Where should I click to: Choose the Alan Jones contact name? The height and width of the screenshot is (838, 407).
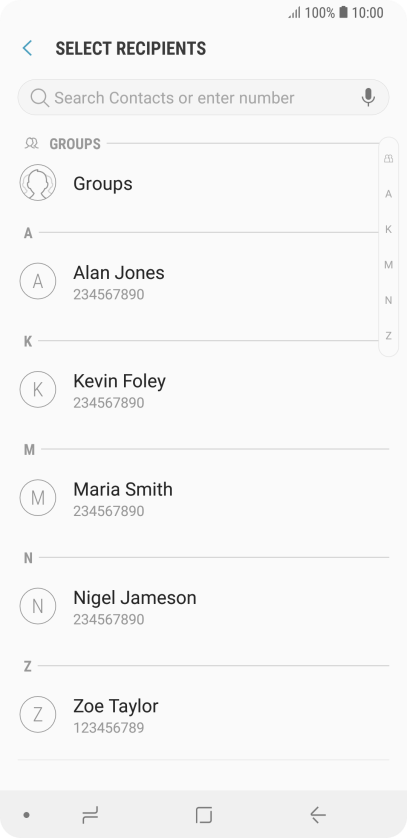pyautogui.click(x=119, y=273)
